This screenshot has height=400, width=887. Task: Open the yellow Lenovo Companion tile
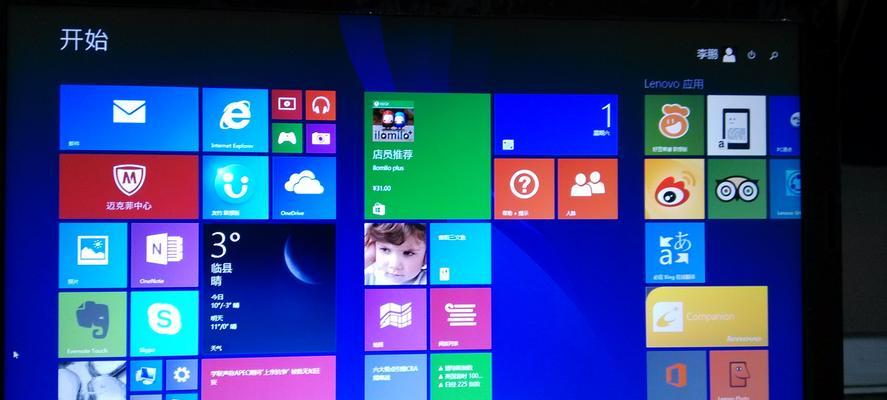pos(707,317)
